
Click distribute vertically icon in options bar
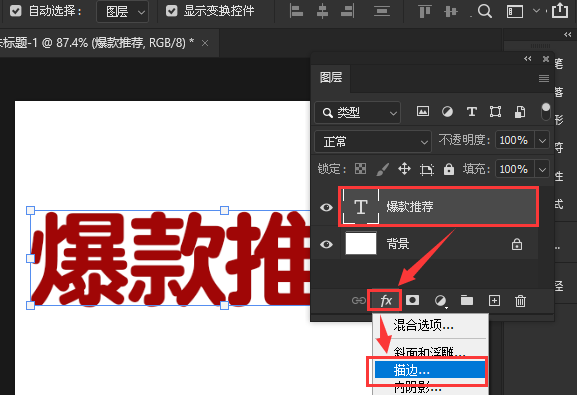coord(382,11)
